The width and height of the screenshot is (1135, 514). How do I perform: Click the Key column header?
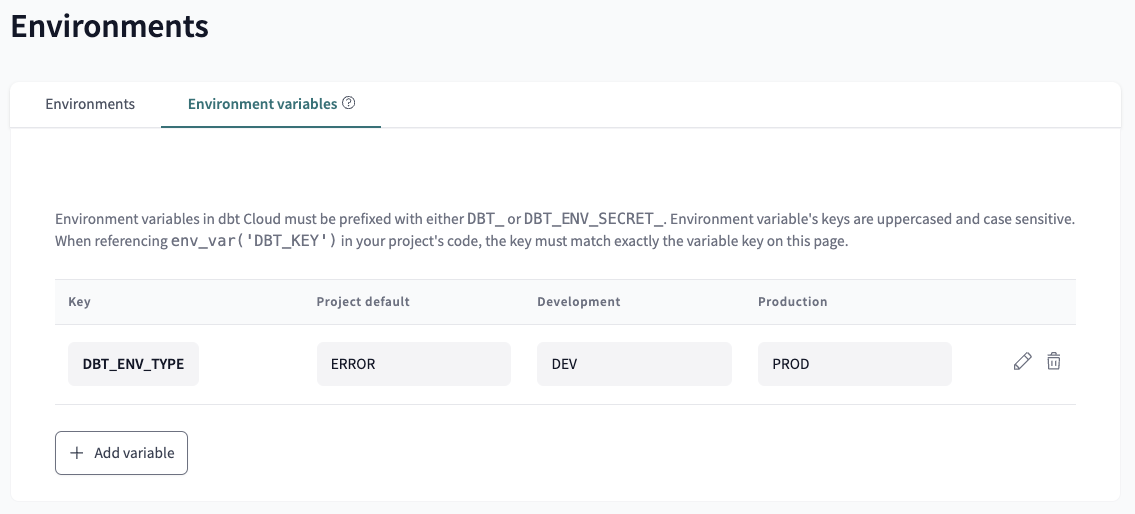pos(79,302)
